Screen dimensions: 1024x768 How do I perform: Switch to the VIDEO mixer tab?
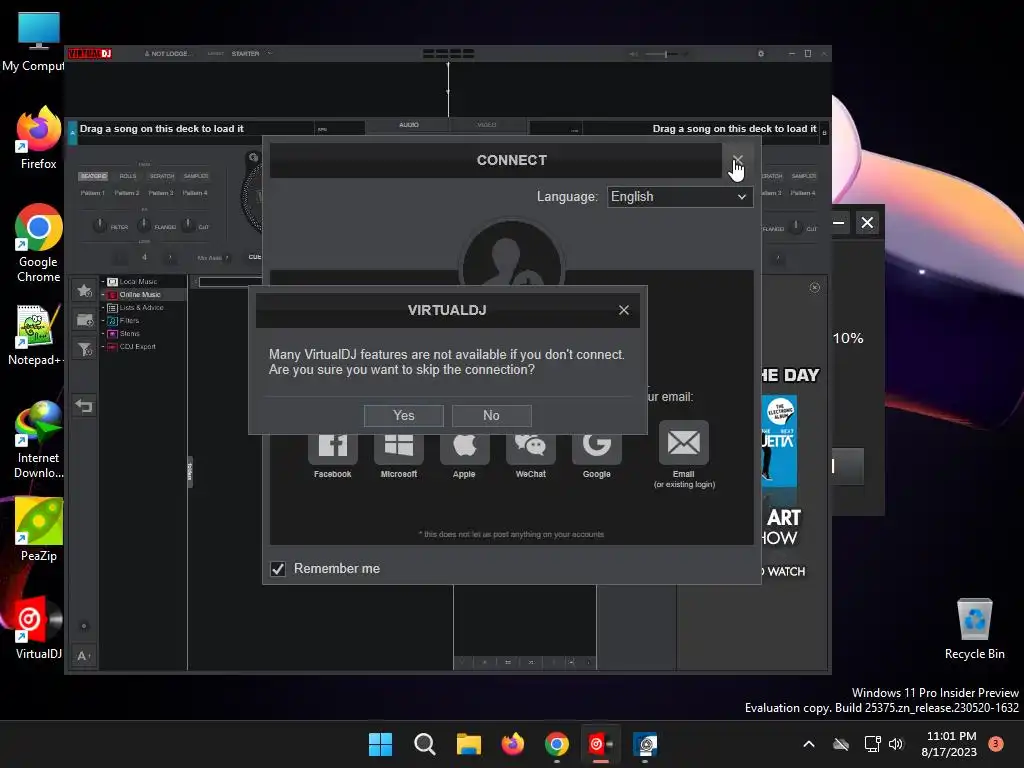click(487, 125)
